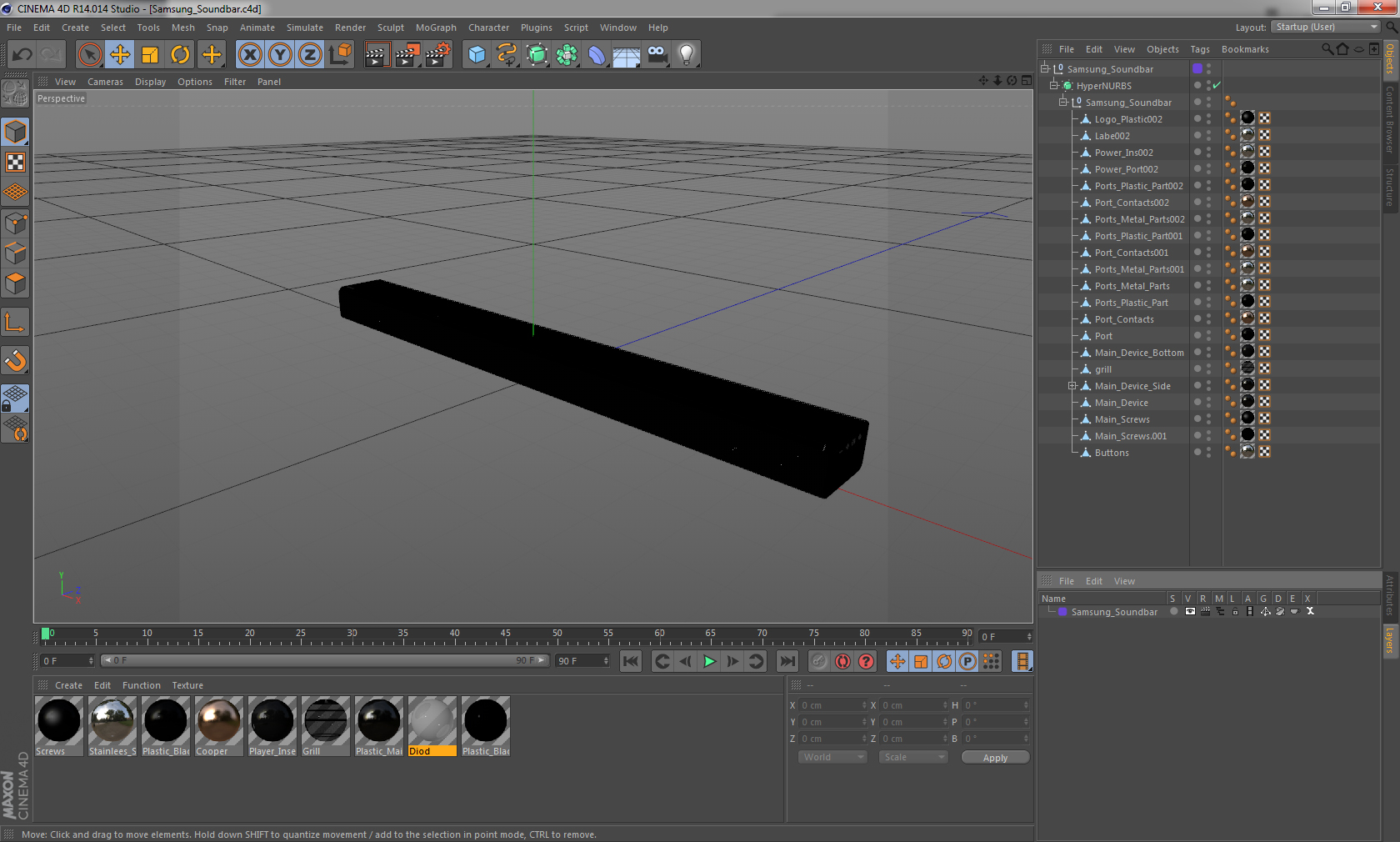Toggle Z axis lock

(310, 55)
